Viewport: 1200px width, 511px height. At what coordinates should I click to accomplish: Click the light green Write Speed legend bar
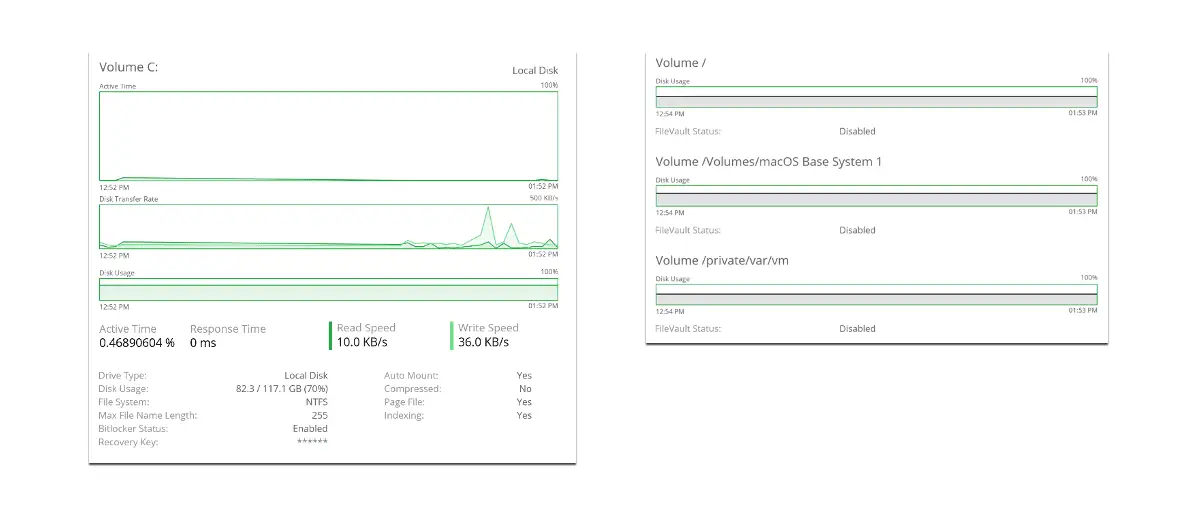coord(452,336)
